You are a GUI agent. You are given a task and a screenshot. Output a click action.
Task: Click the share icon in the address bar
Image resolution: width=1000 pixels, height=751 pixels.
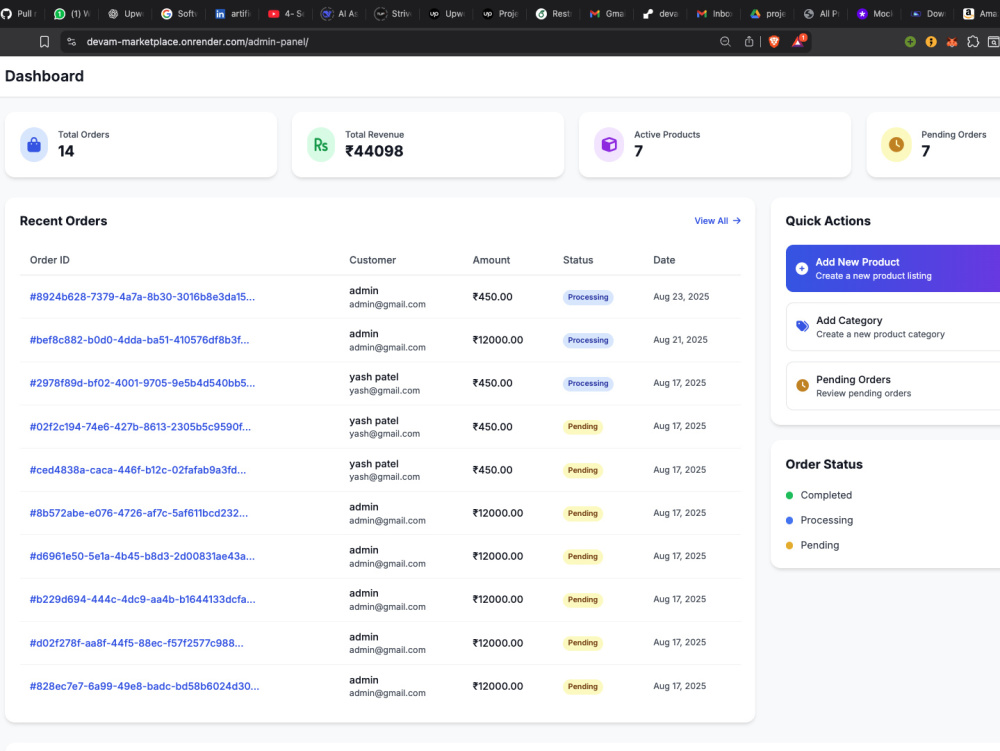pos(749,41)
